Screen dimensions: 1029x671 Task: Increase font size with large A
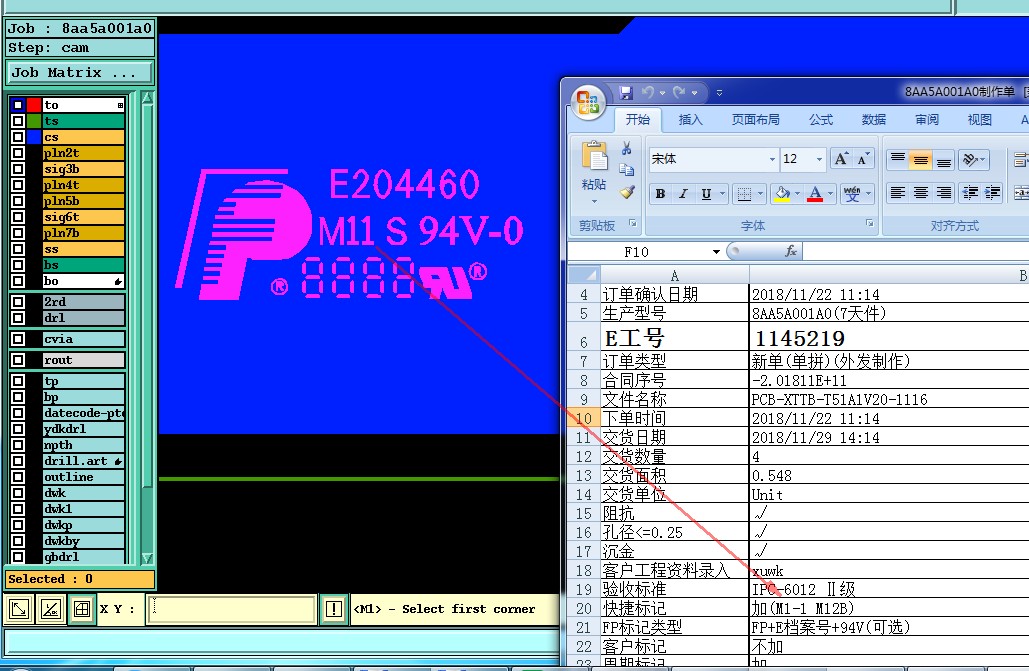point(841,159)
